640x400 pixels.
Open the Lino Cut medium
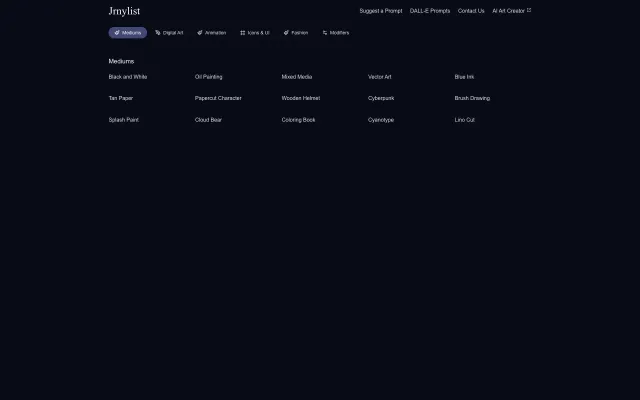465,120
